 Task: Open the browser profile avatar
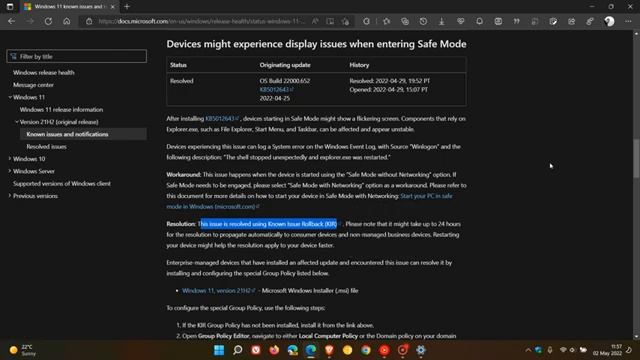pyautogui.click(x=609, y=21)
